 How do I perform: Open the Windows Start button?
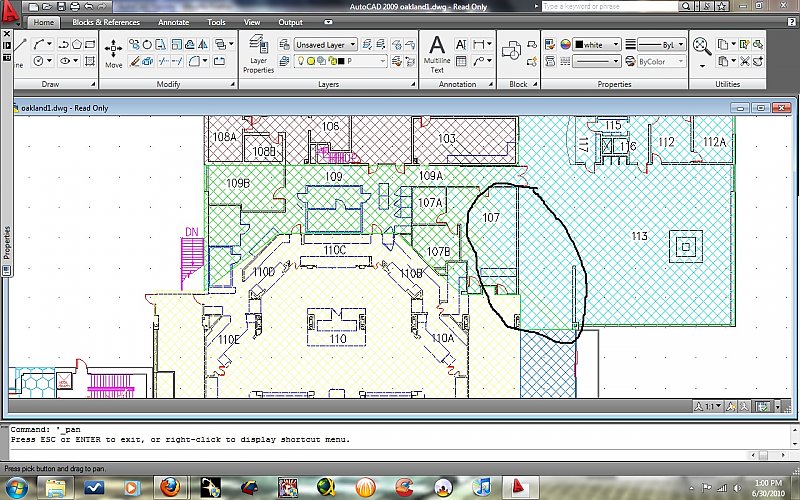point(17,487)
